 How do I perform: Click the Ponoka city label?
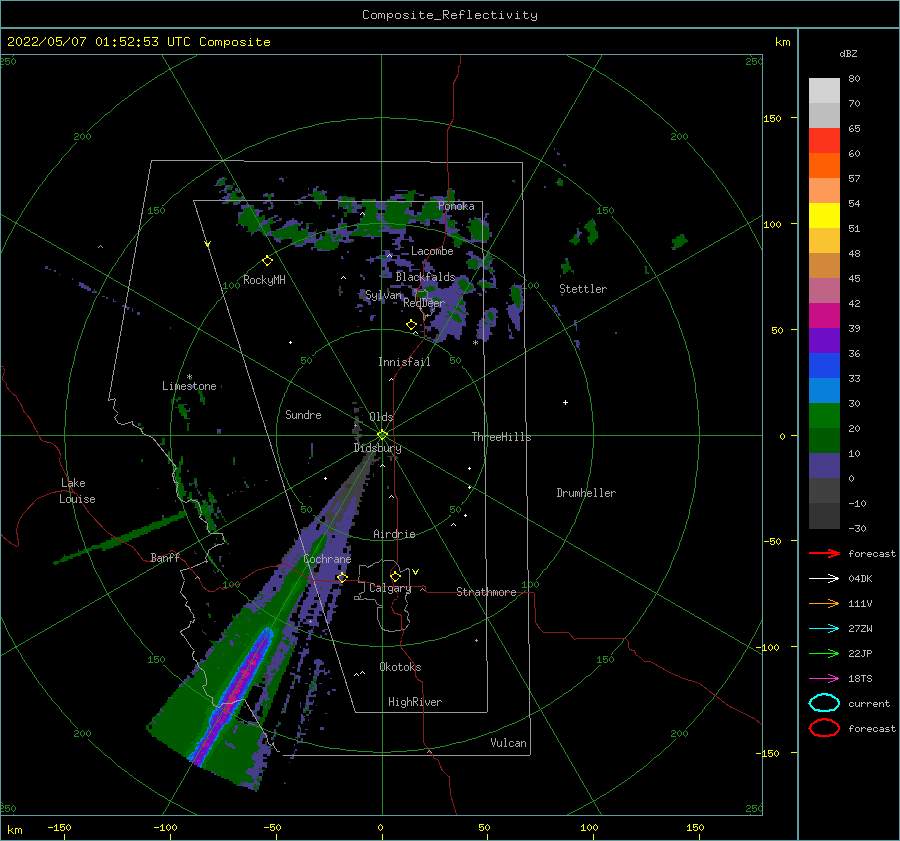pos(456,206)
